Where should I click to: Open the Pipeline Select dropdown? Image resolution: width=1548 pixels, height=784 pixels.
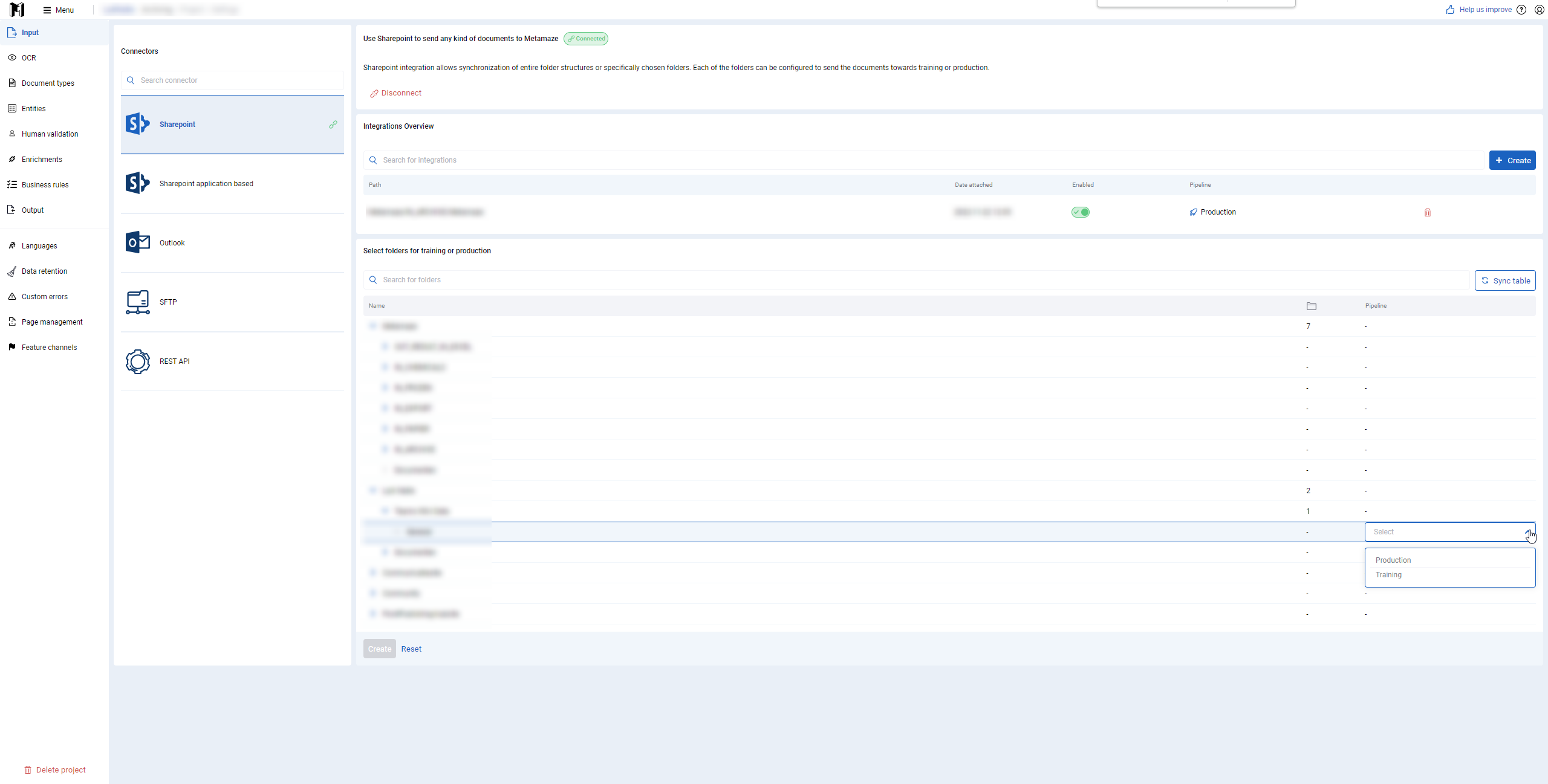pos(1450,532)
